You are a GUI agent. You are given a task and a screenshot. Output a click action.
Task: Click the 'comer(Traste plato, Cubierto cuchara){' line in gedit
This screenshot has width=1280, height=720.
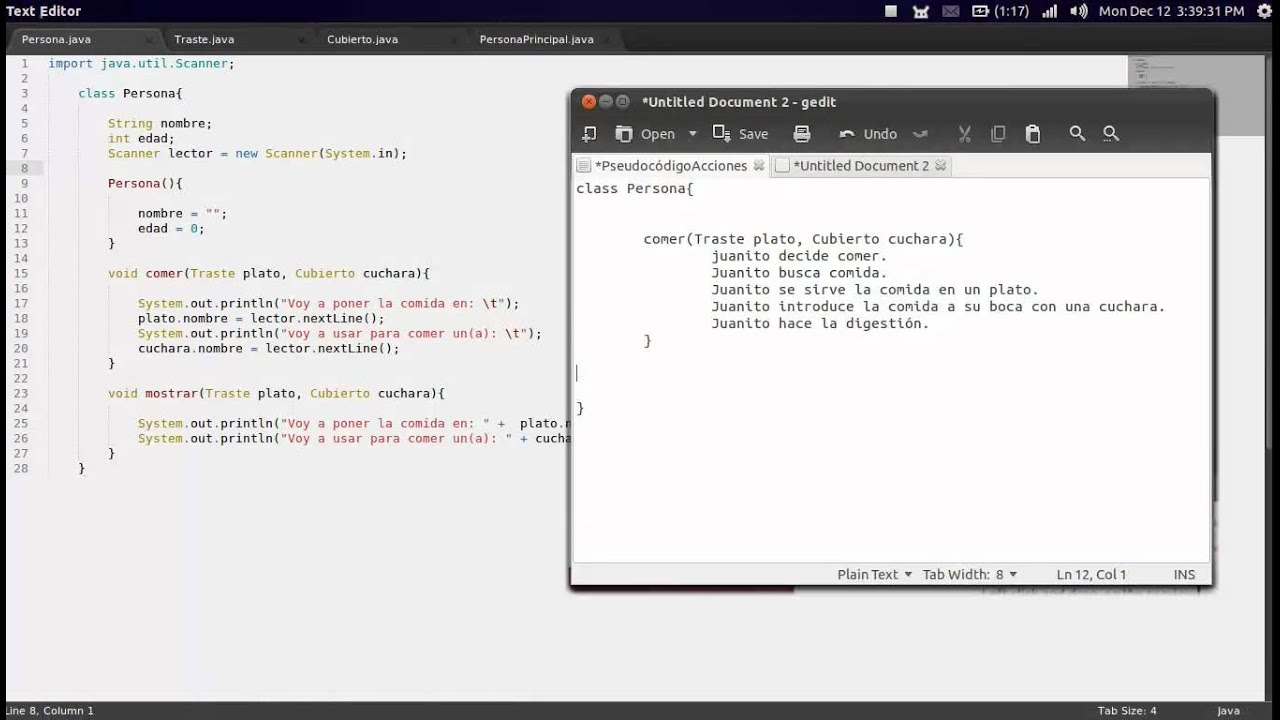tap(803, 239)
